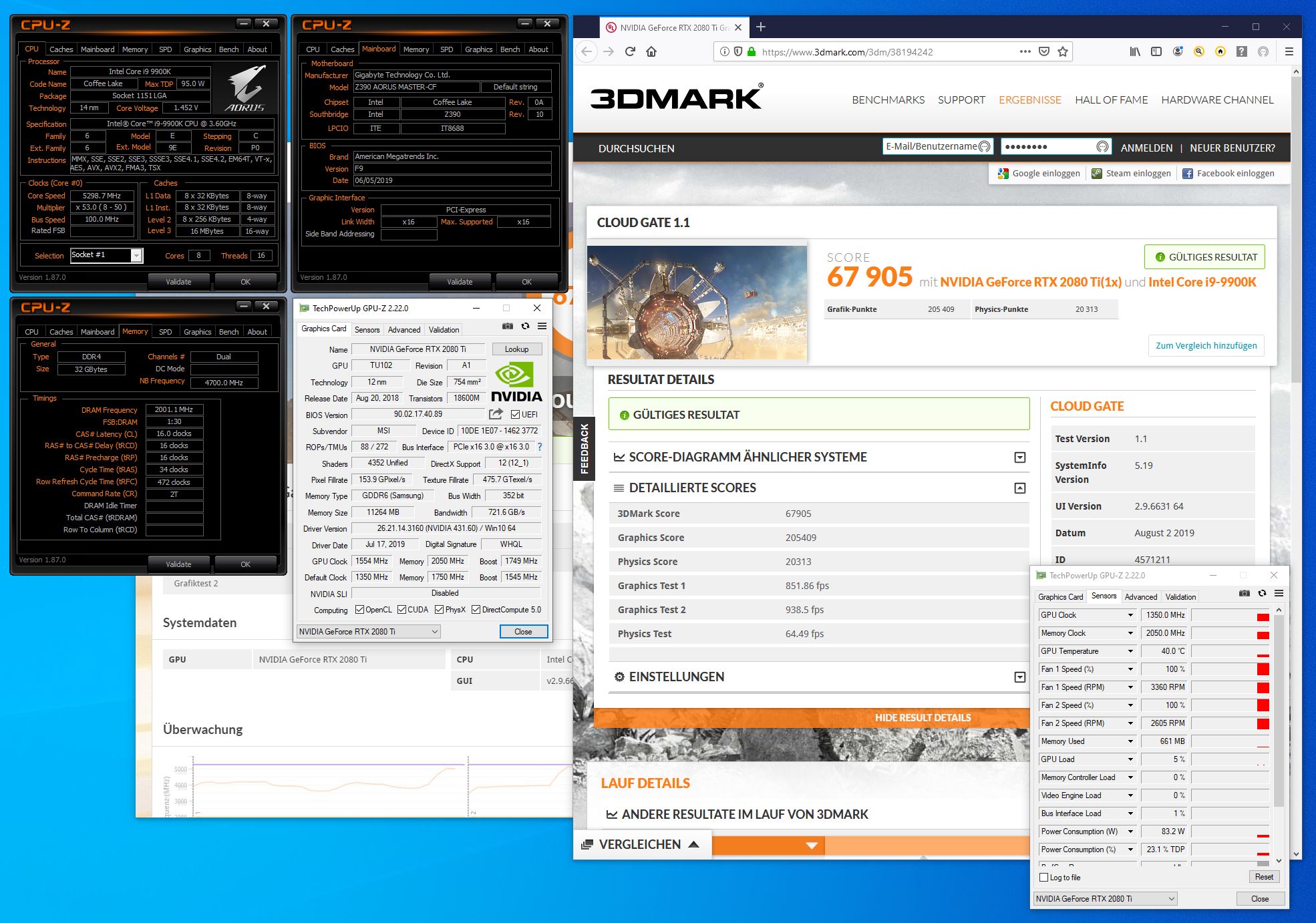Click the E-Mail/Benutzername field
The height and width of the screenshot is (923, 1316).
point(938,147)
